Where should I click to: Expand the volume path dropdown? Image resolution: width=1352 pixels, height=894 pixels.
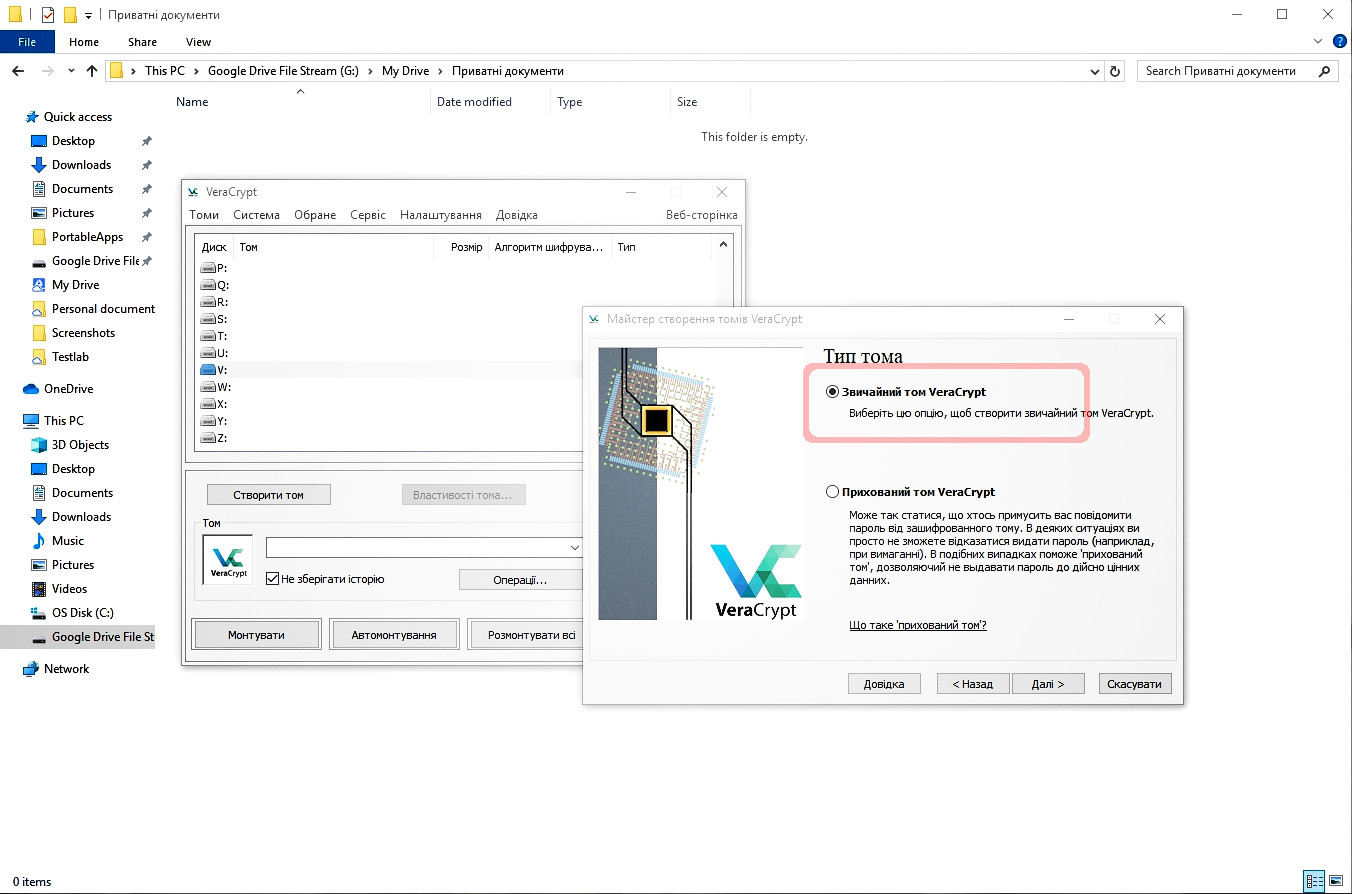click(575, 548)
